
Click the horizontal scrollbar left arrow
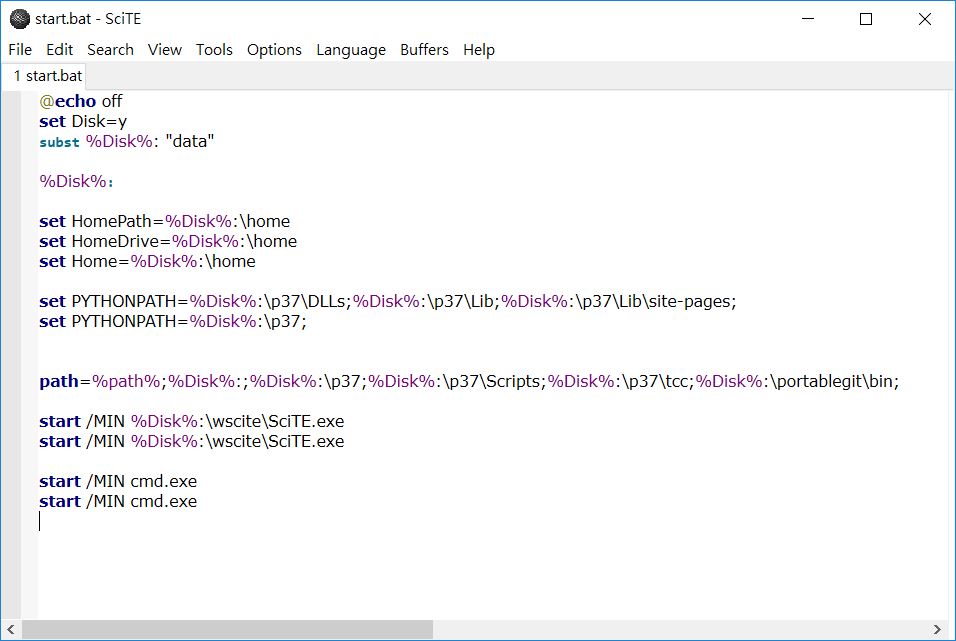tap(12, 630)
